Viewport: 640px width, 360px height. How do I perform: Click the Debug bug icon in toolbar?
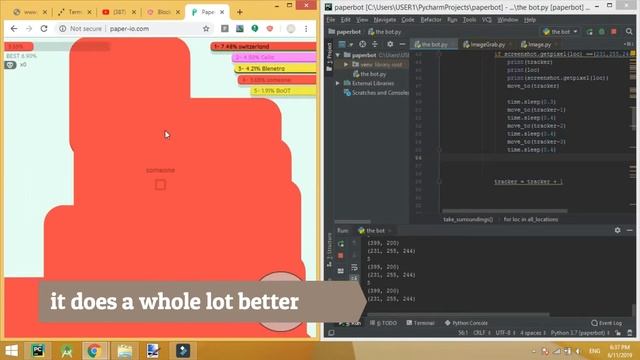click(602, 31)
